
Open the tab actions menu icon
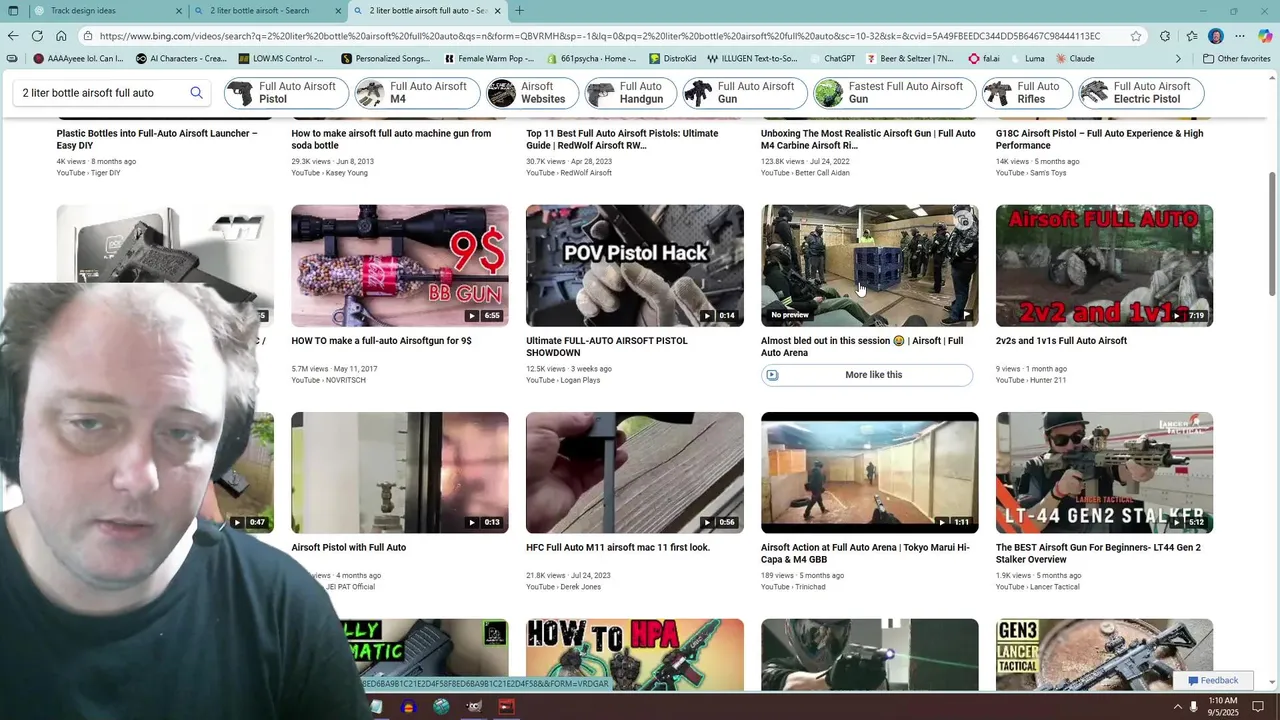point(13,11)
